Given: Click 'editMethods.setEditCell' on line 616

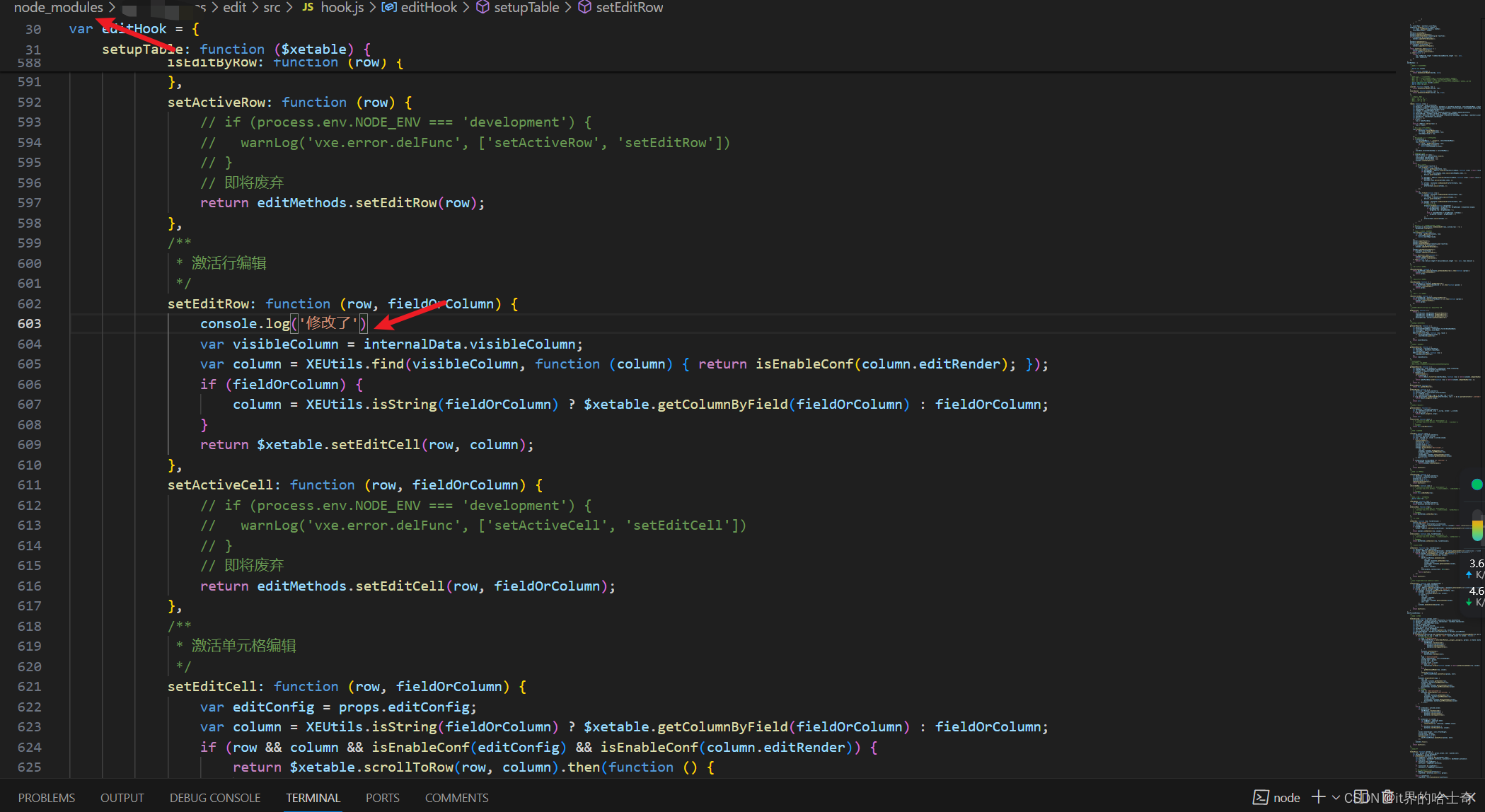Looking at the screenshot, I should coord(351,586).
